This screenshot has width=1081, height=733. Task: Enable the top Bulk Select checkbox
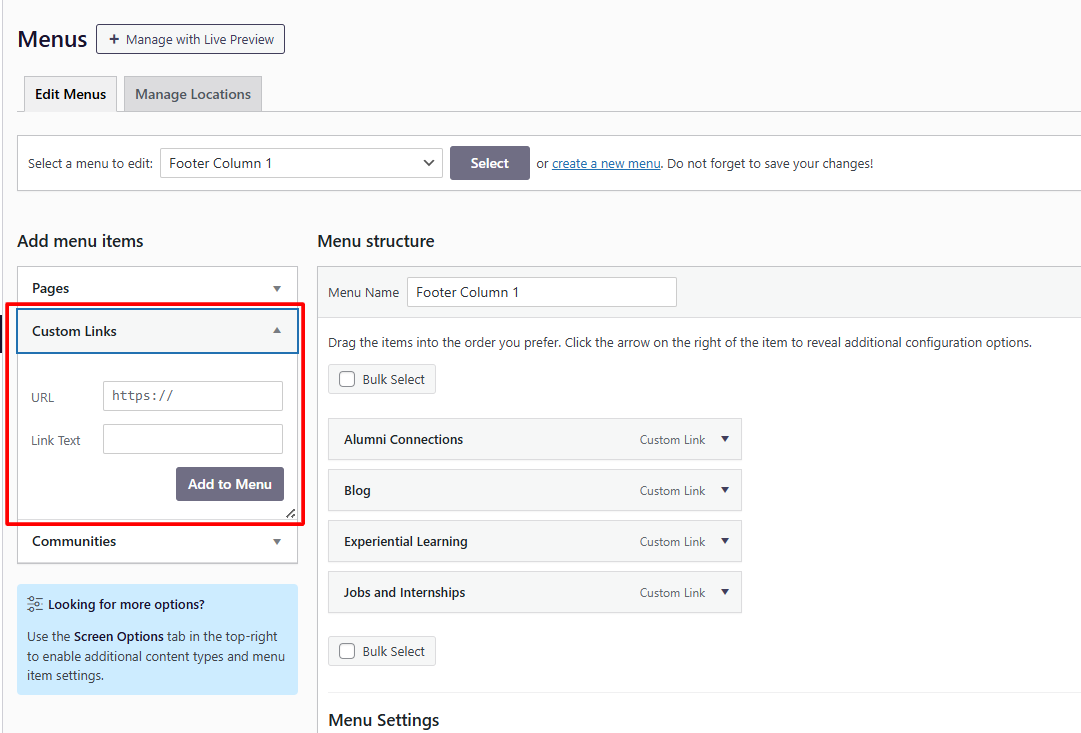click(347, 379)
